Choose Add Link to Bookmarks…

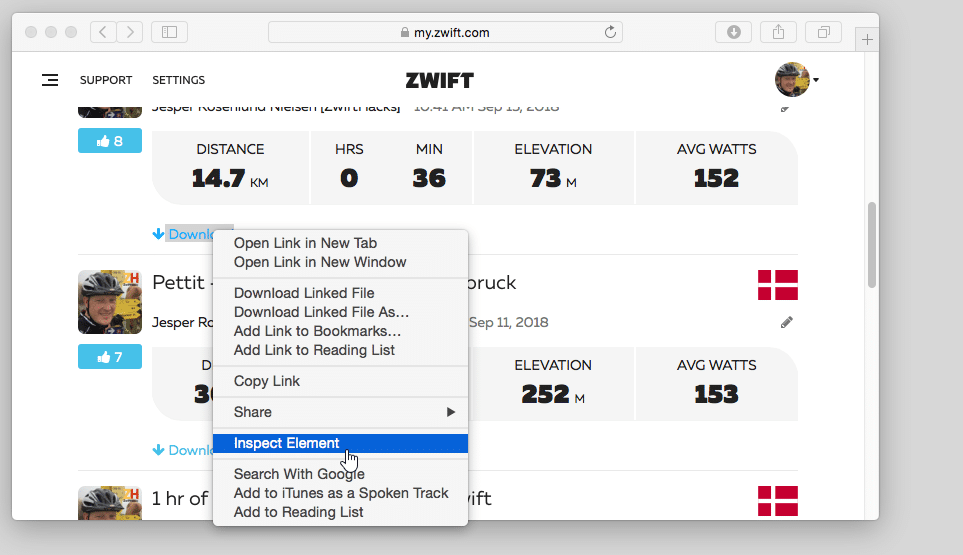[x=340, y=331]
